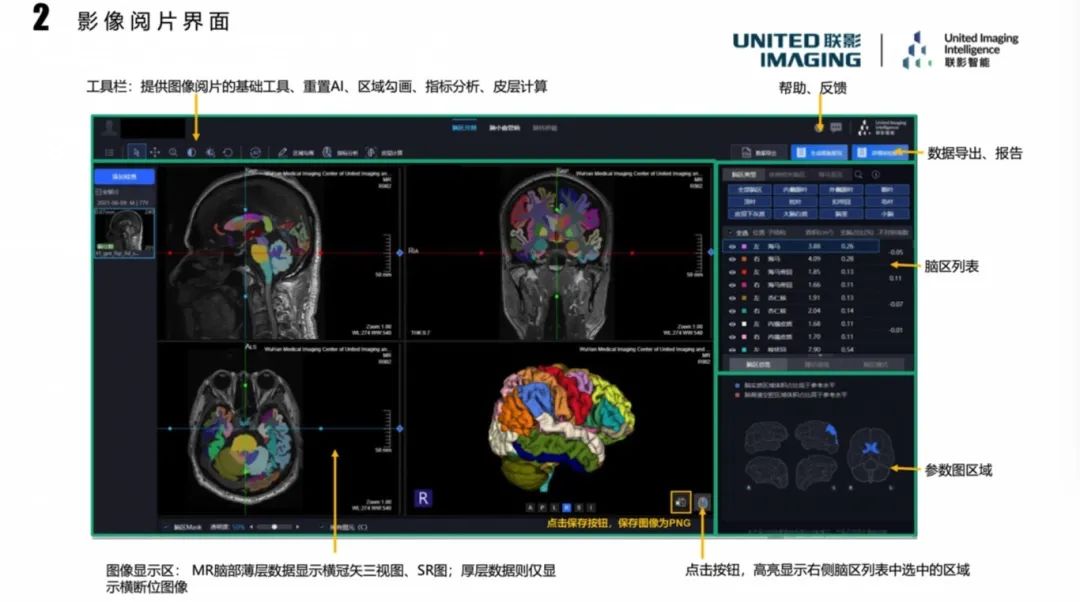Toggle eye for right 海马 row (4.09)
The width and height of the screenshot is (1080, 602).
pyautogui.click(x=732, y=259)
